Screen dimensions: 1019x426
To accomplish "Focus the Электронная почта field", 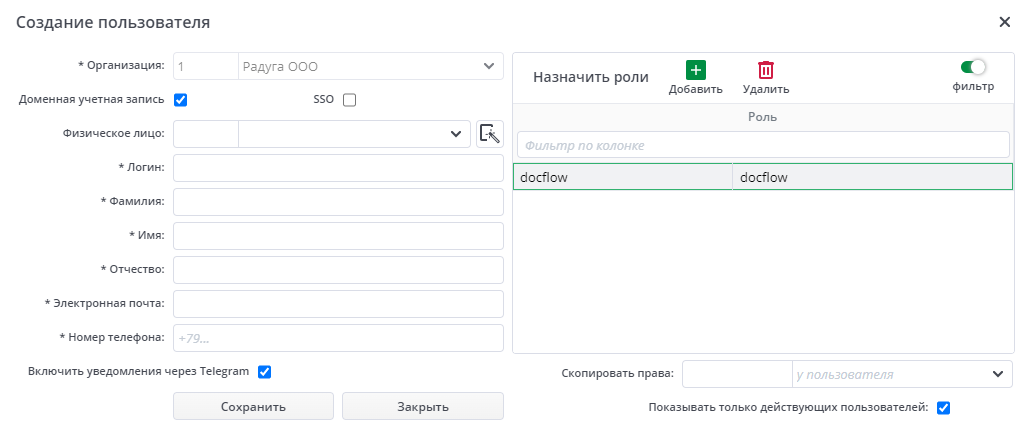I will click(x=338, y=304).
